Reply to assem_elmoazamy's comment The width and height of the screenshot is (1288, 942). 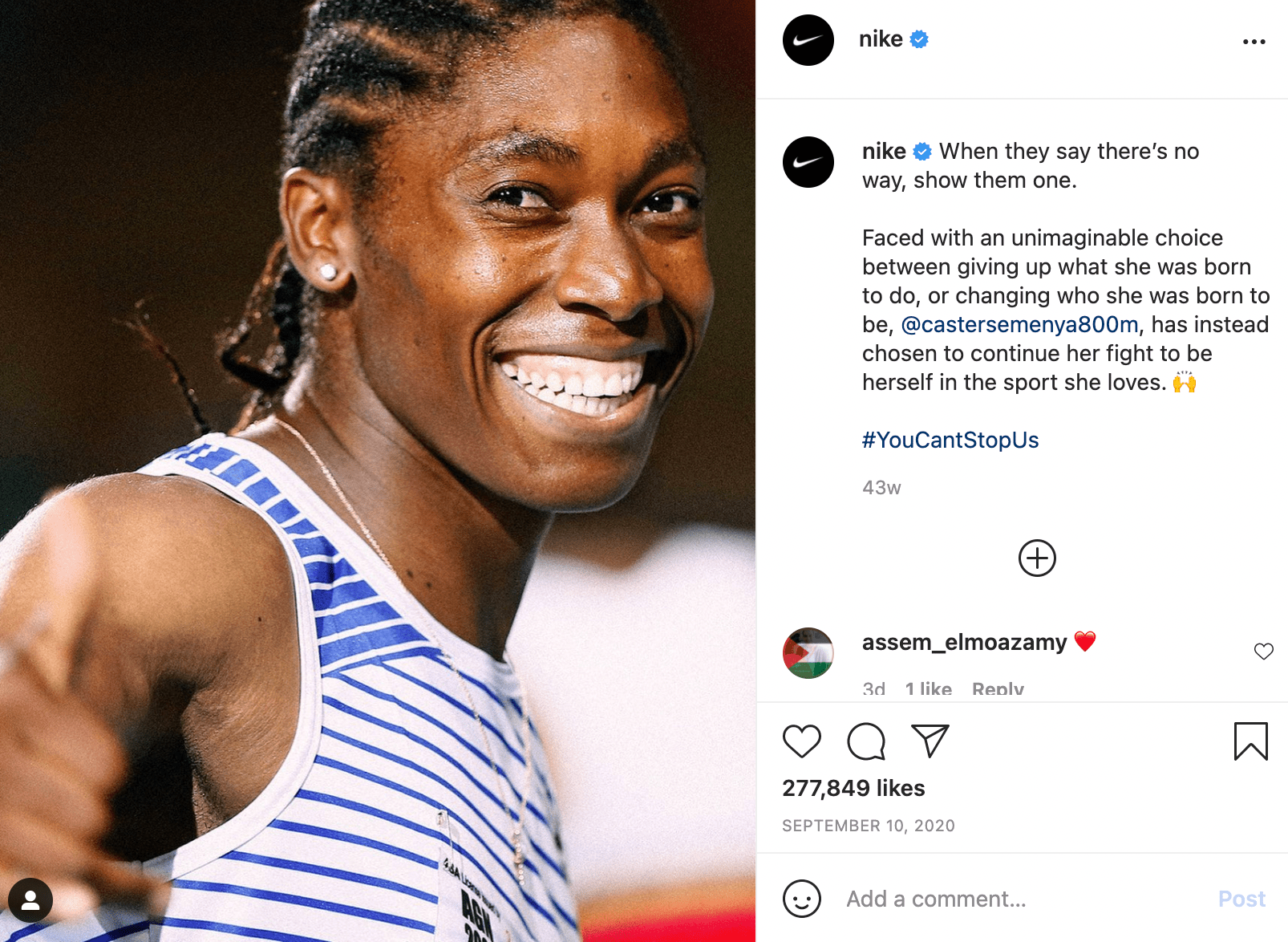tap(998, 689)
